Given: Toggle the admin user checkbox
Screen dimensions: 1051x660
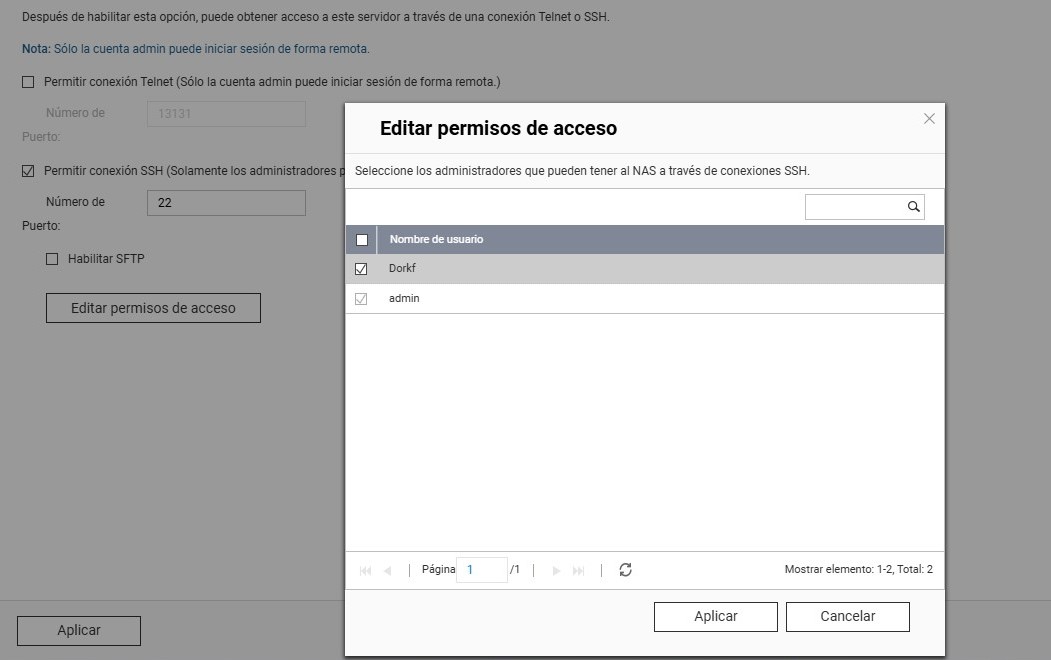Looking at the screenshot, I should [362, 299].
